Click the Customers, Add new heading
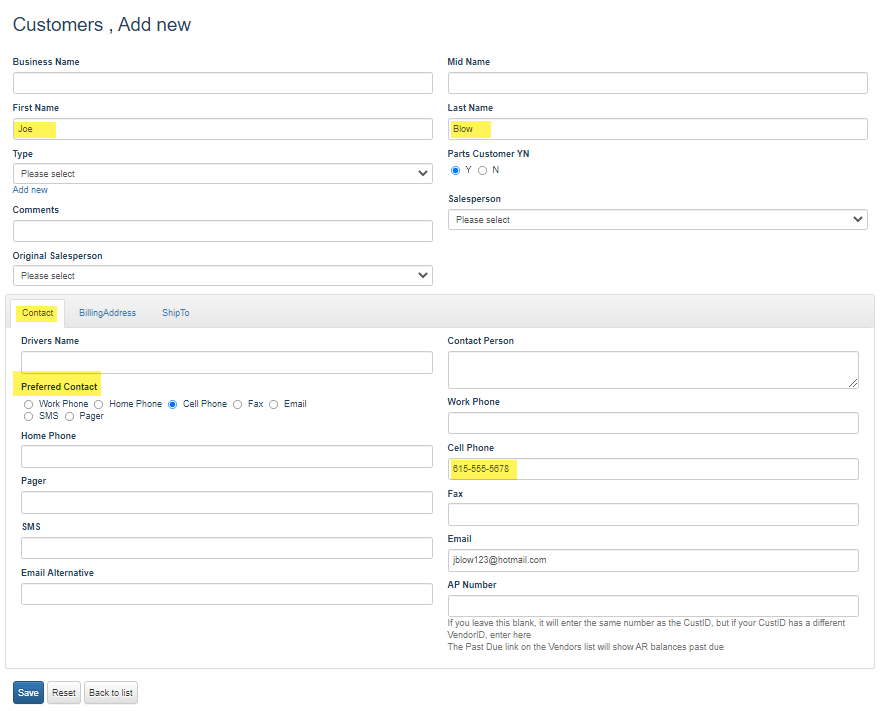880x711 pixels. 102,25
